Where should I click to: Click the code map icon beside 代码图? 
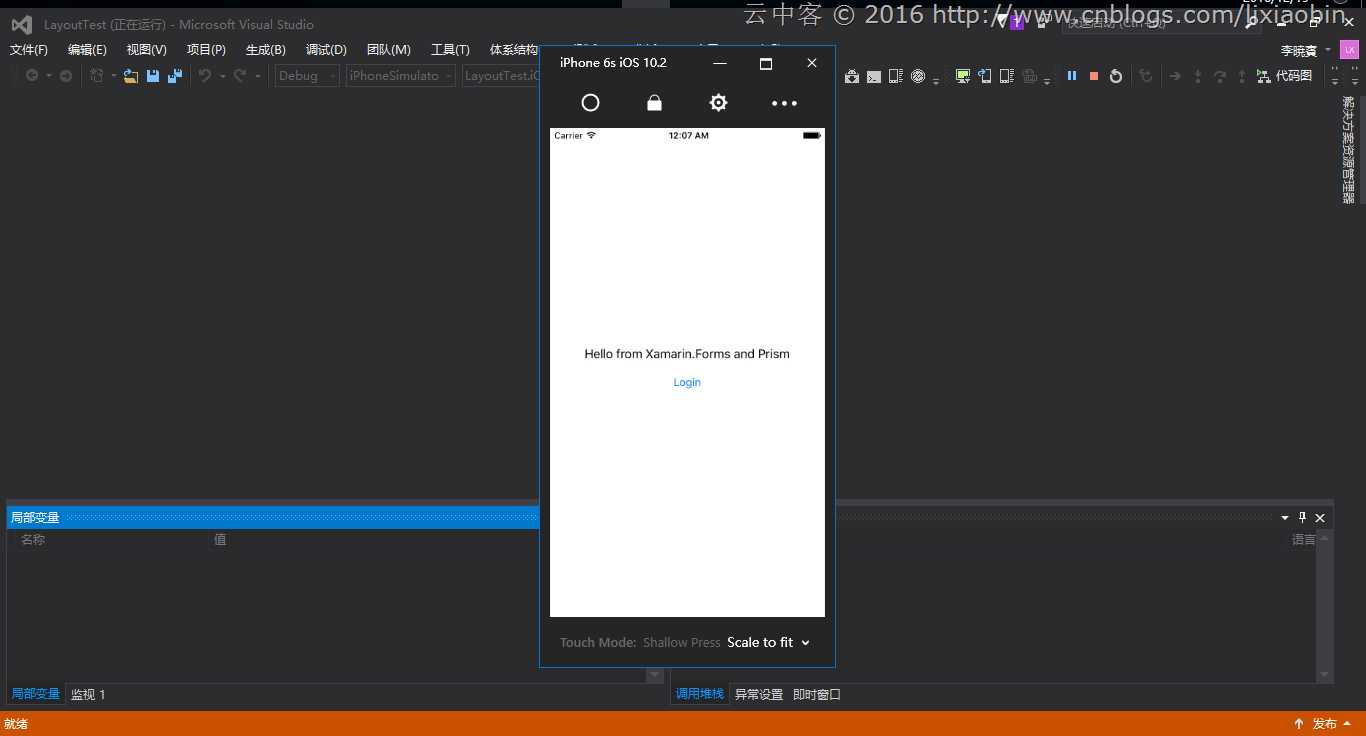coord(1264,76)
